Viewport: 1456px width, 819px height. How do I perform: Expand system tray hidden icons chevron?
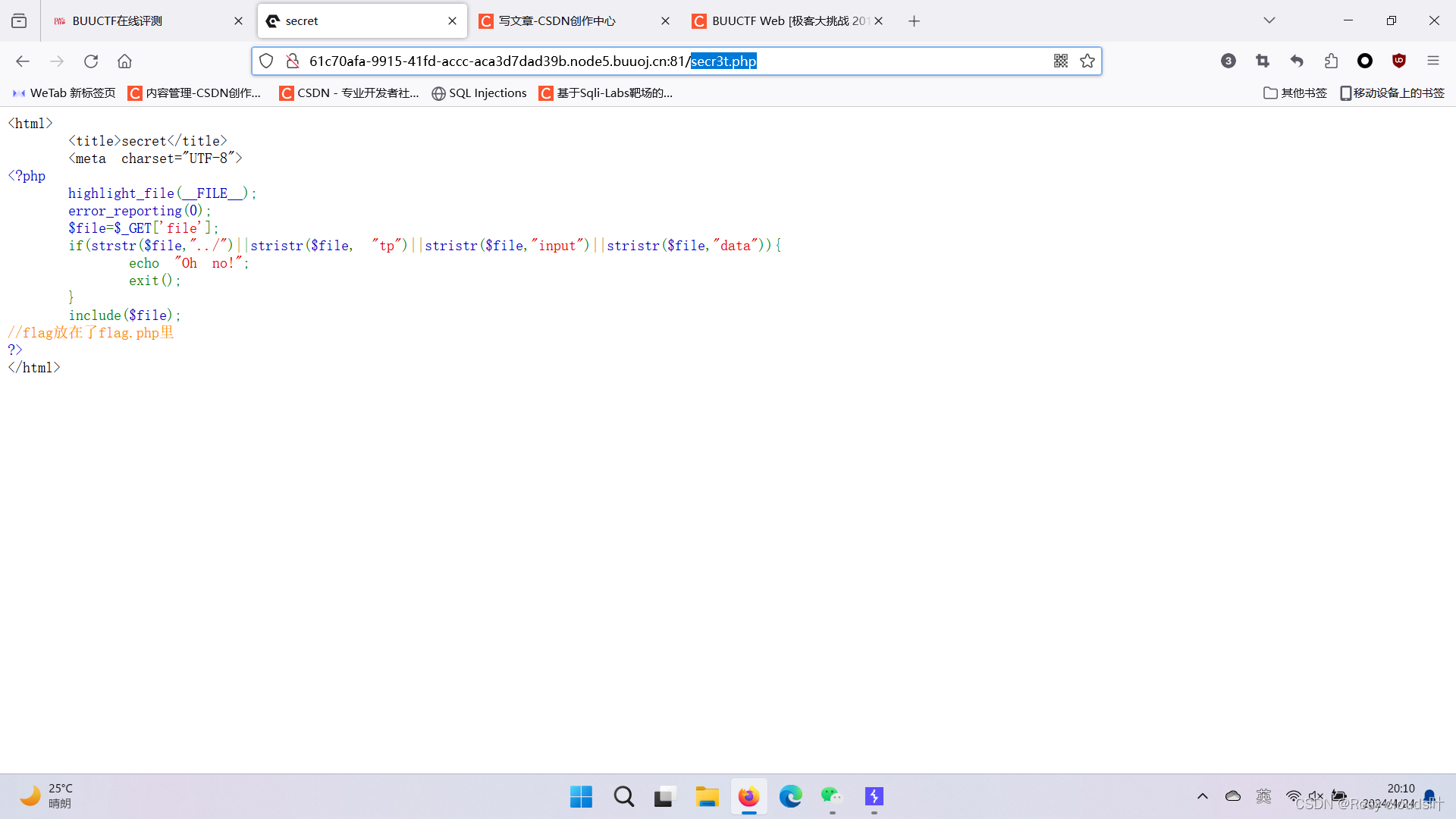click(1203, 796)
